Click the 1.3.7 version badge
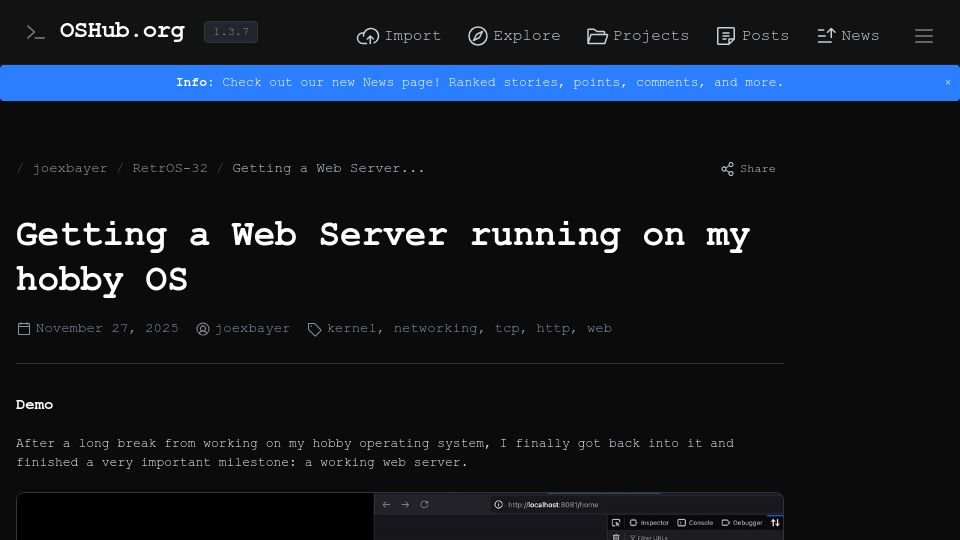The height and width of the screenshot is (540, 960). pyautogui.click(x=231, y=32)
